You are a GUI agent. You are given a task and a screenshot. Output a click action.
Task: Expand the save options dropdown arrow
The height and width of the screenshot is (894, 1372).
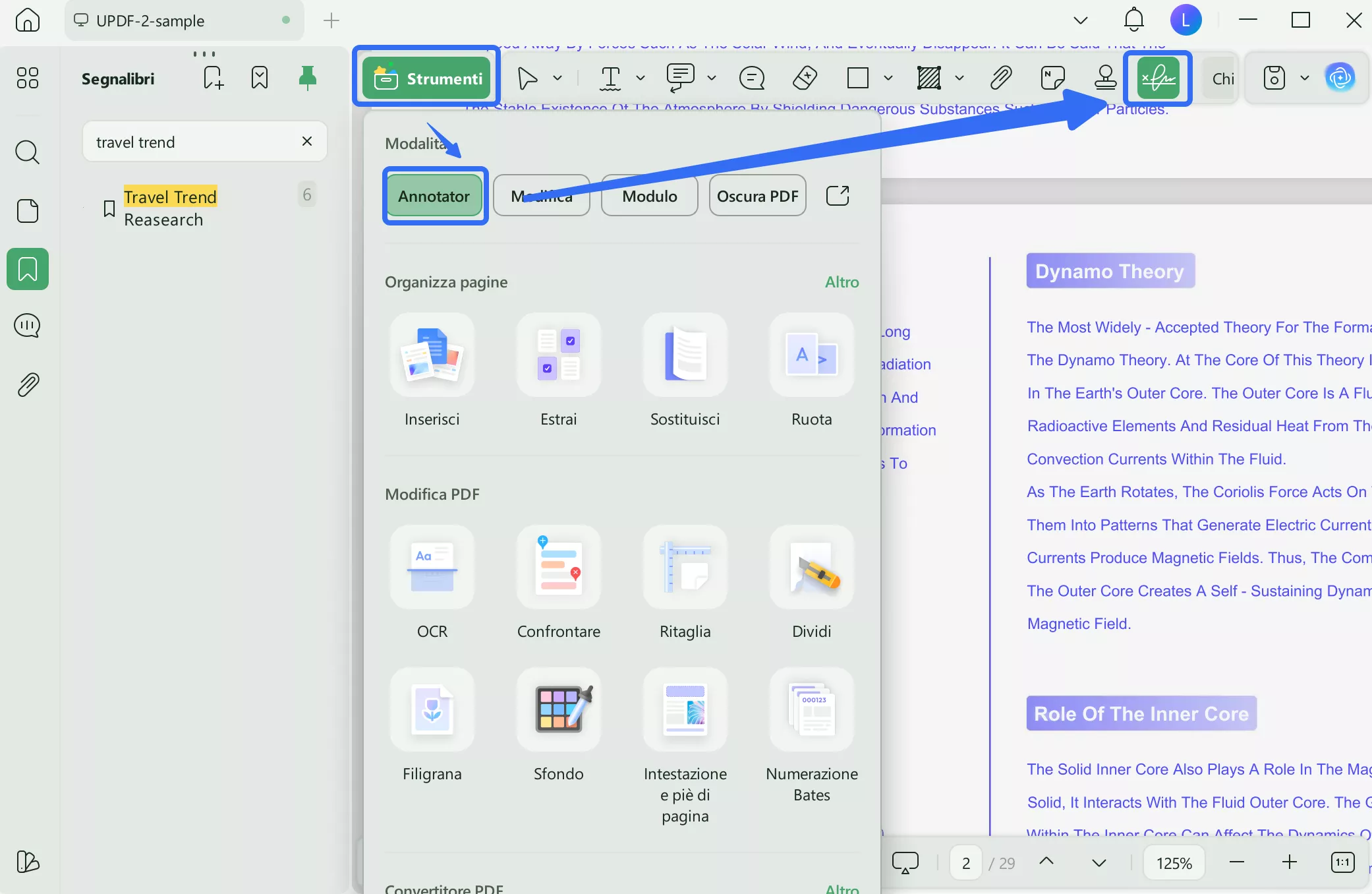click(1304, 78)
